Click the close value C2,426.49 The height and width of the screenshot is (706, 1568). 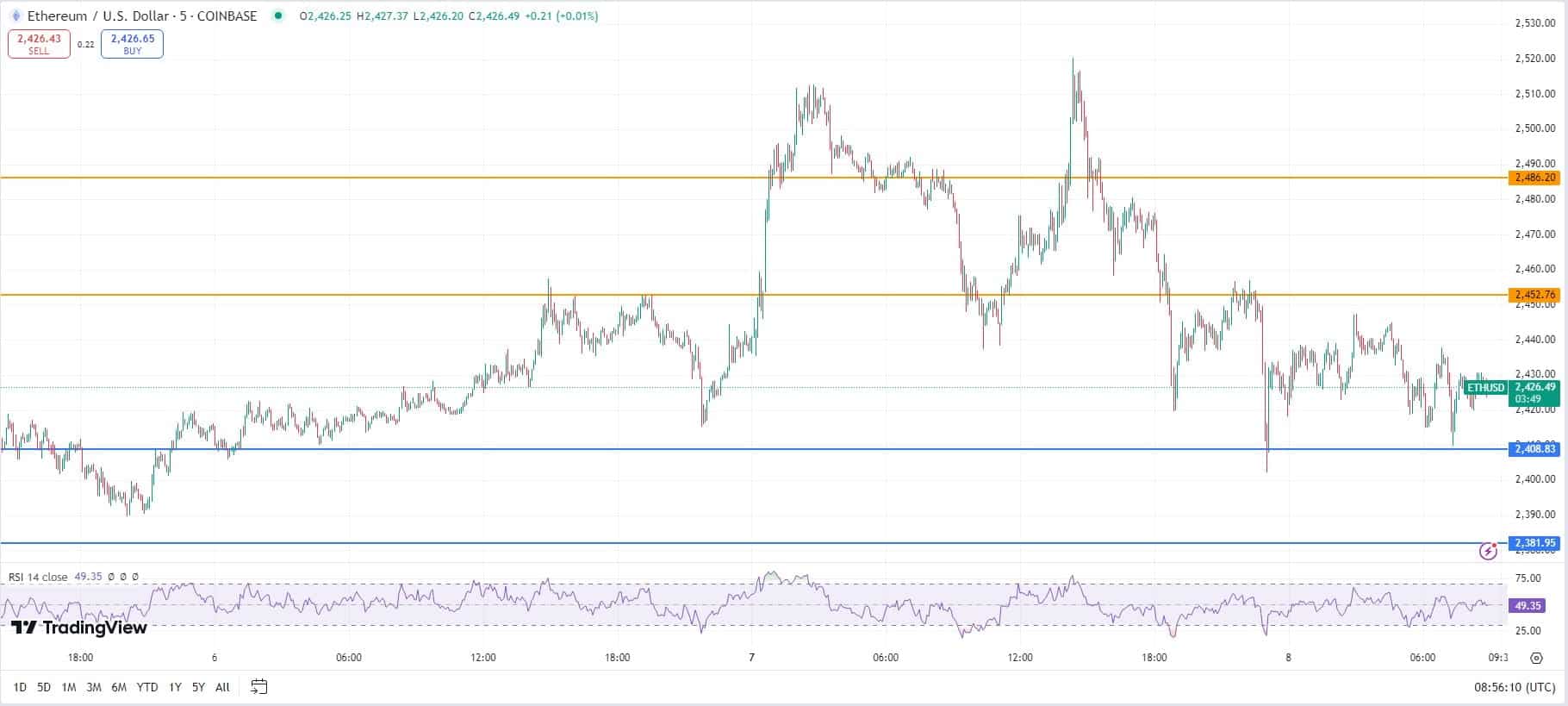point(494,16)
